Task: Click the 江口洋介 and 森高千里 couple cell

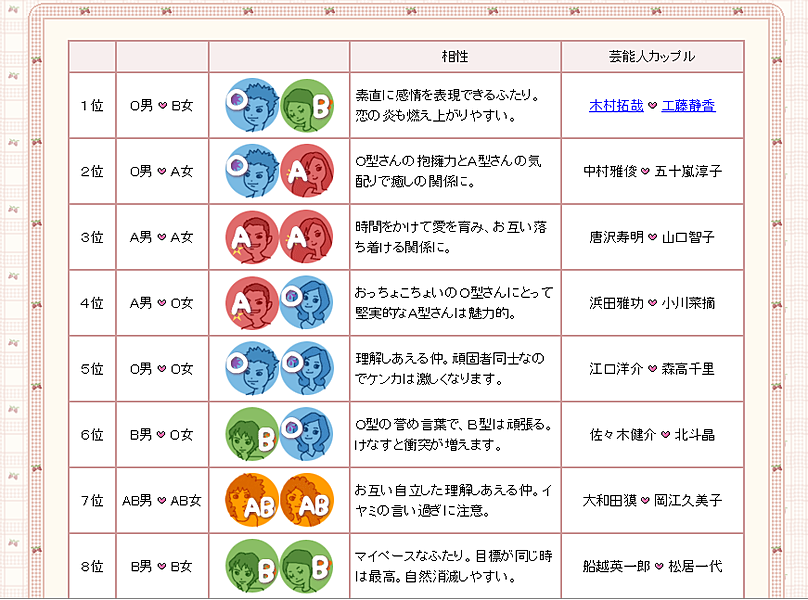Action: [652, 368]
